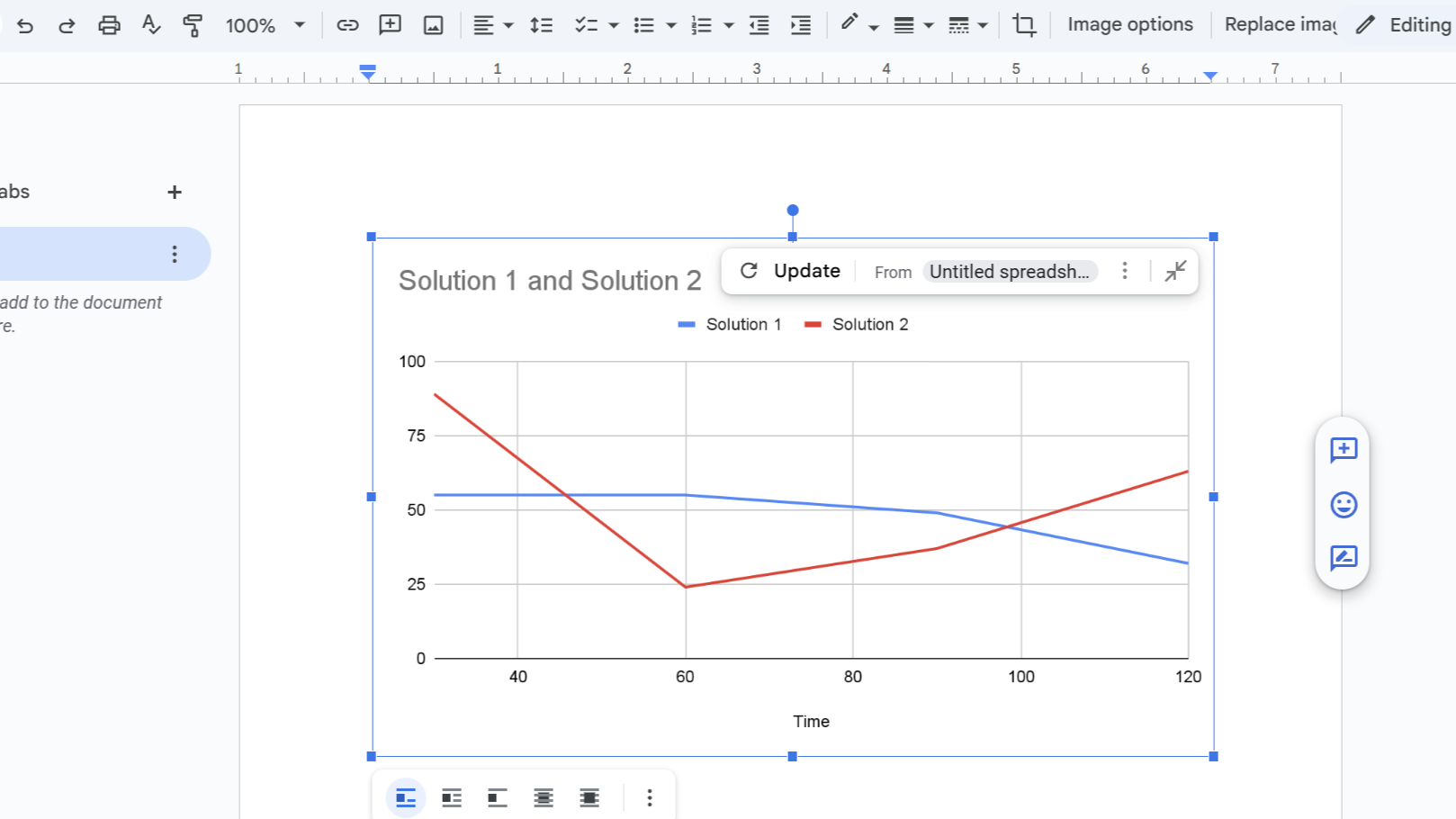Run the spelling and grammar check

[150, 24]
